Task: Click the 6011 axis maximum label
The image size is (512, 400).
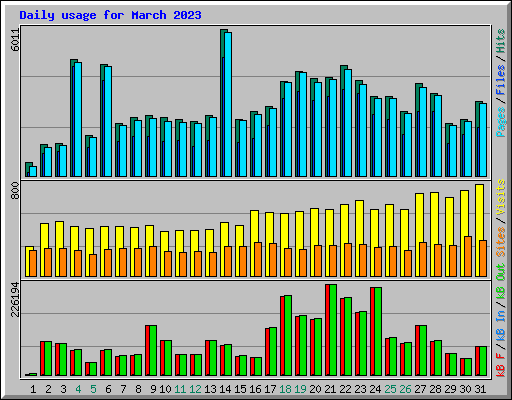Action: pyautogui.click(x=15, y=40)
